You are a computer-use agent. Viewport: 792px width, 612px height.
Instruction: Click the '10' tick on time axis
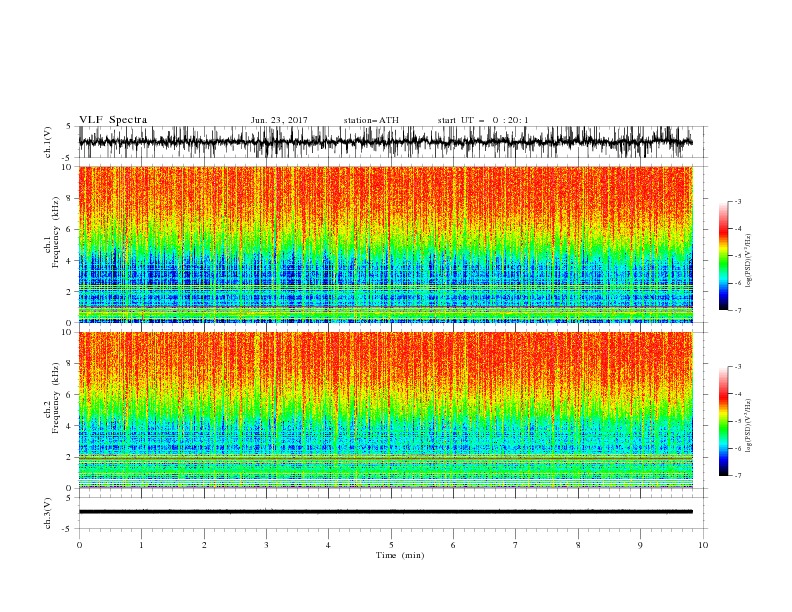[x=703, y=545]
